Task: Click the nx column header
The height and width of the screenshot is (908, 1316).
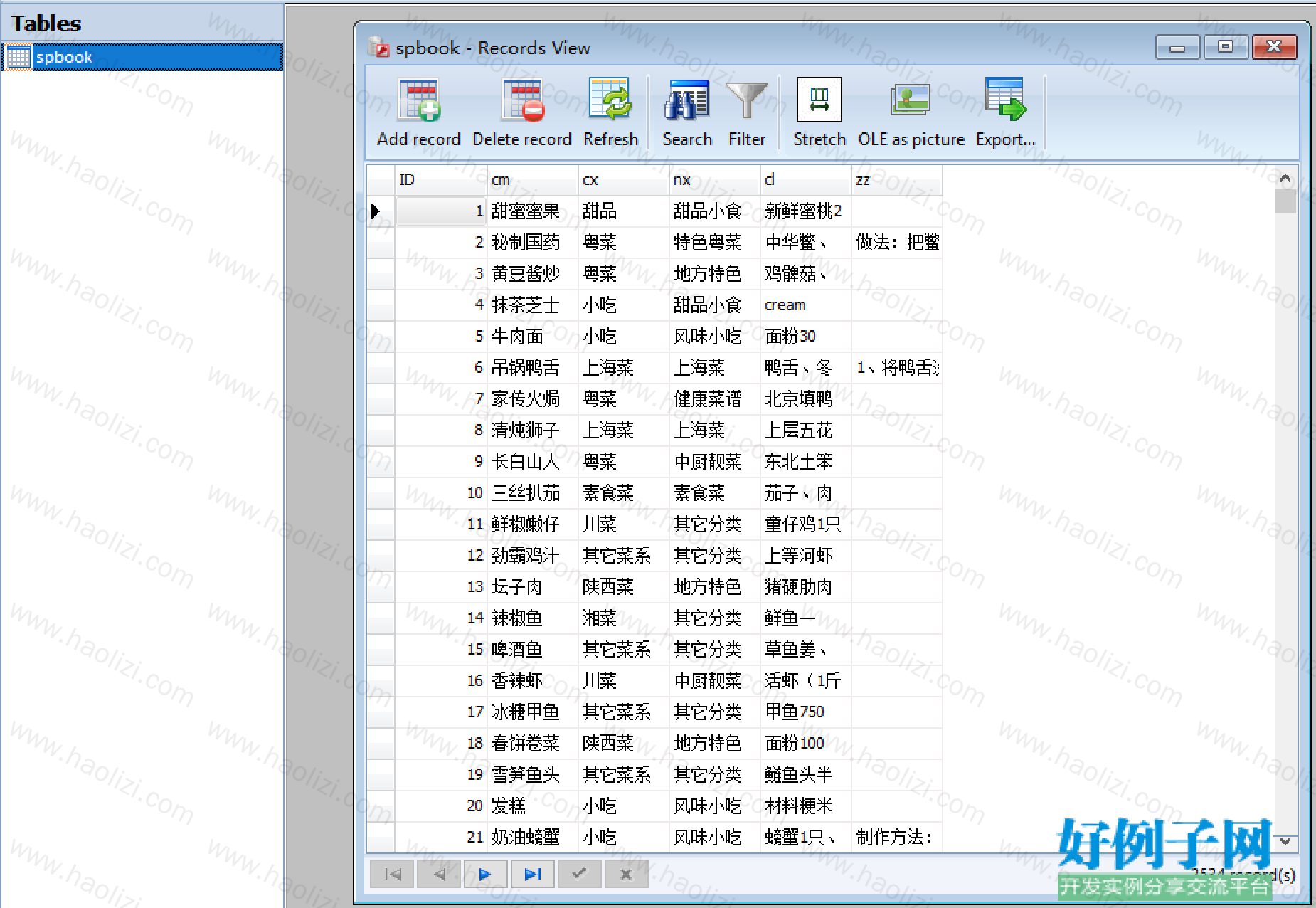Action: 715,180
